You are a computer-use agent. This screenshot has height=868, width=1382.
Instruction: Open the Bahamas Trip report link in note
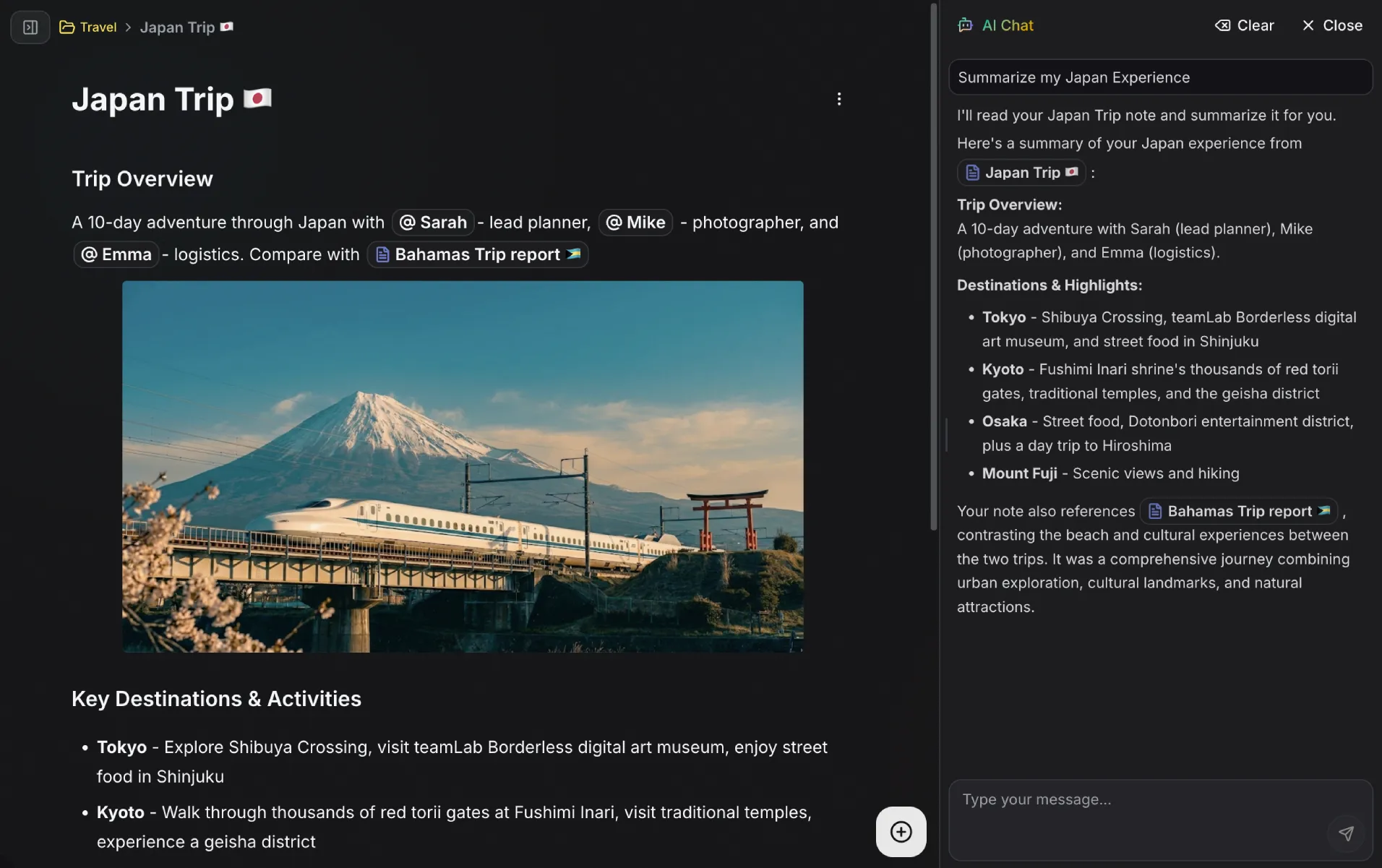[x=478, y=254]
